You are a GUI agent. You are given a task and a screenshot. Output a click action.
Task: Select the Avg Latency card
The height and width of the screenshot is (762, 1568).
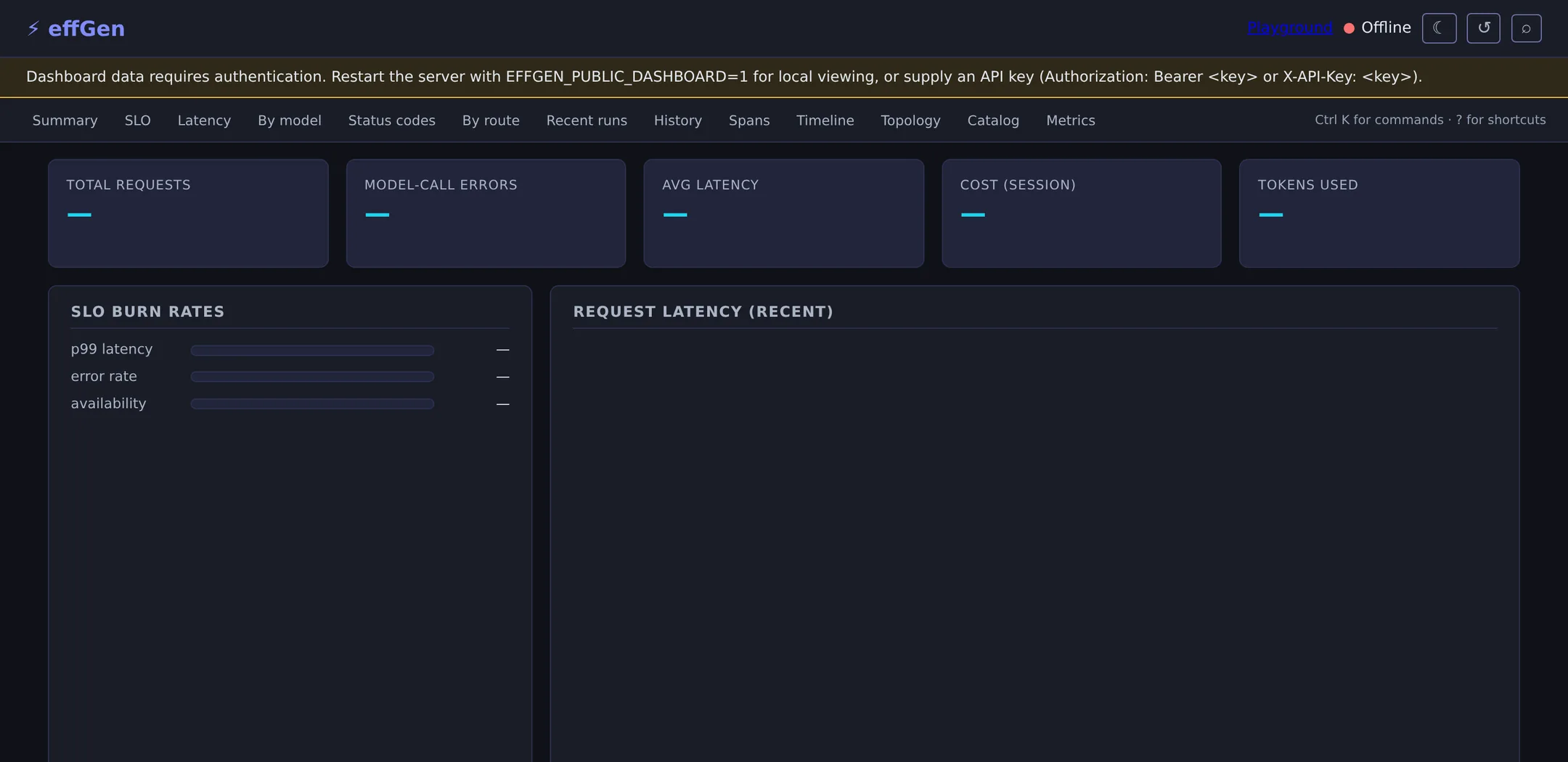(x=783, y=213)
